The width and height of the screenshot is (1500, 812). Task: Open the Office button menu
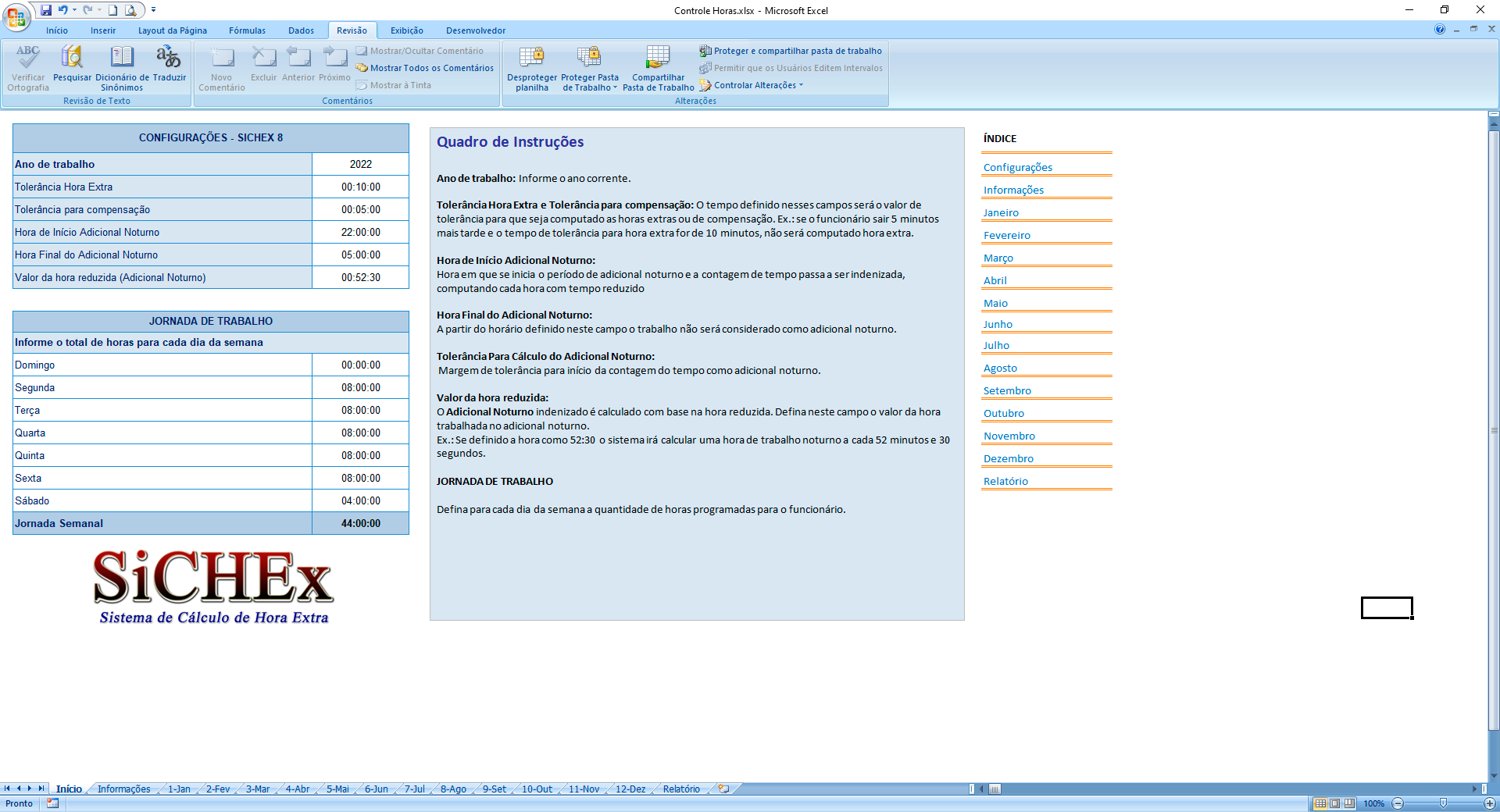(x=16, y=16)
